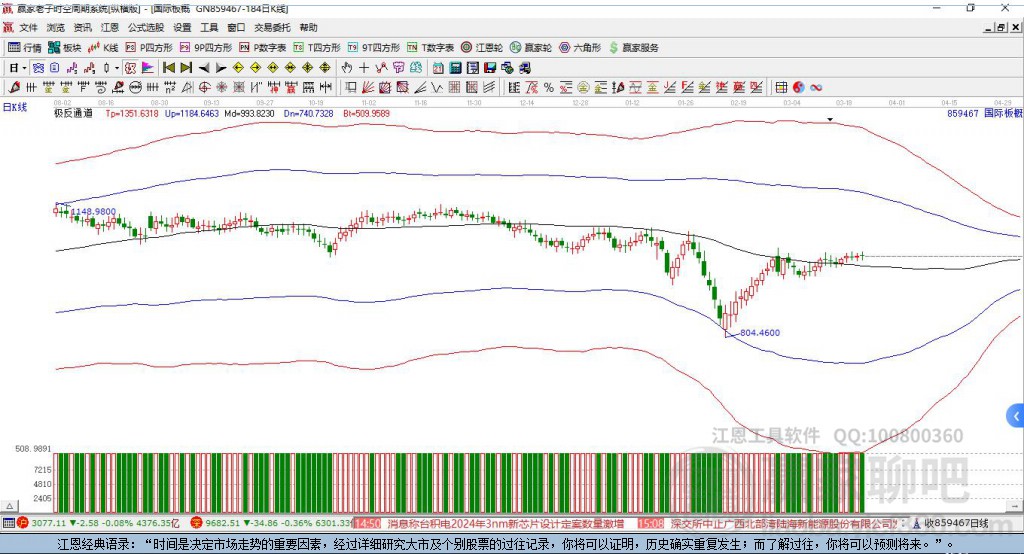Click the 沪 Shanghai index badge

(x=23, y=523)
